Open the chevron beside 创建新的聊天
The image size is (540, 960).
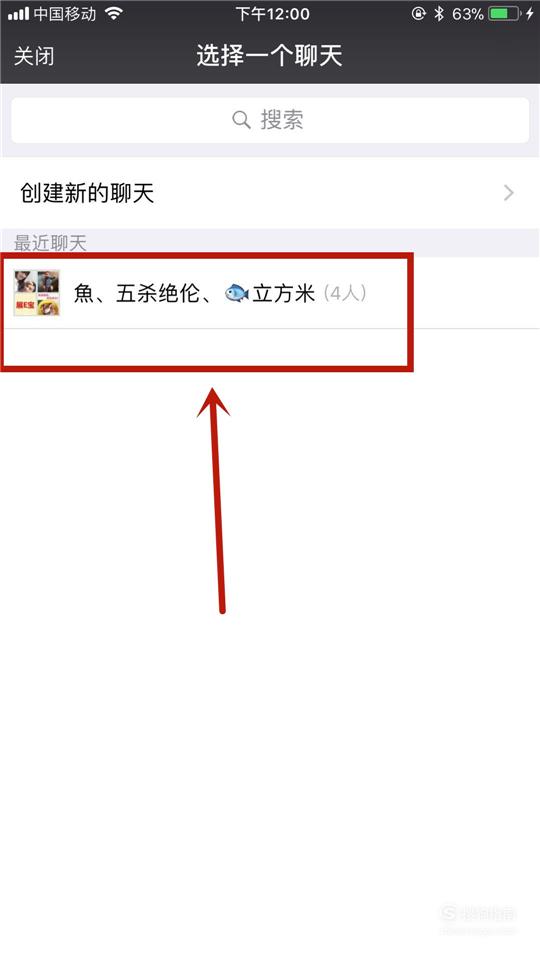[x=508, y=193]
